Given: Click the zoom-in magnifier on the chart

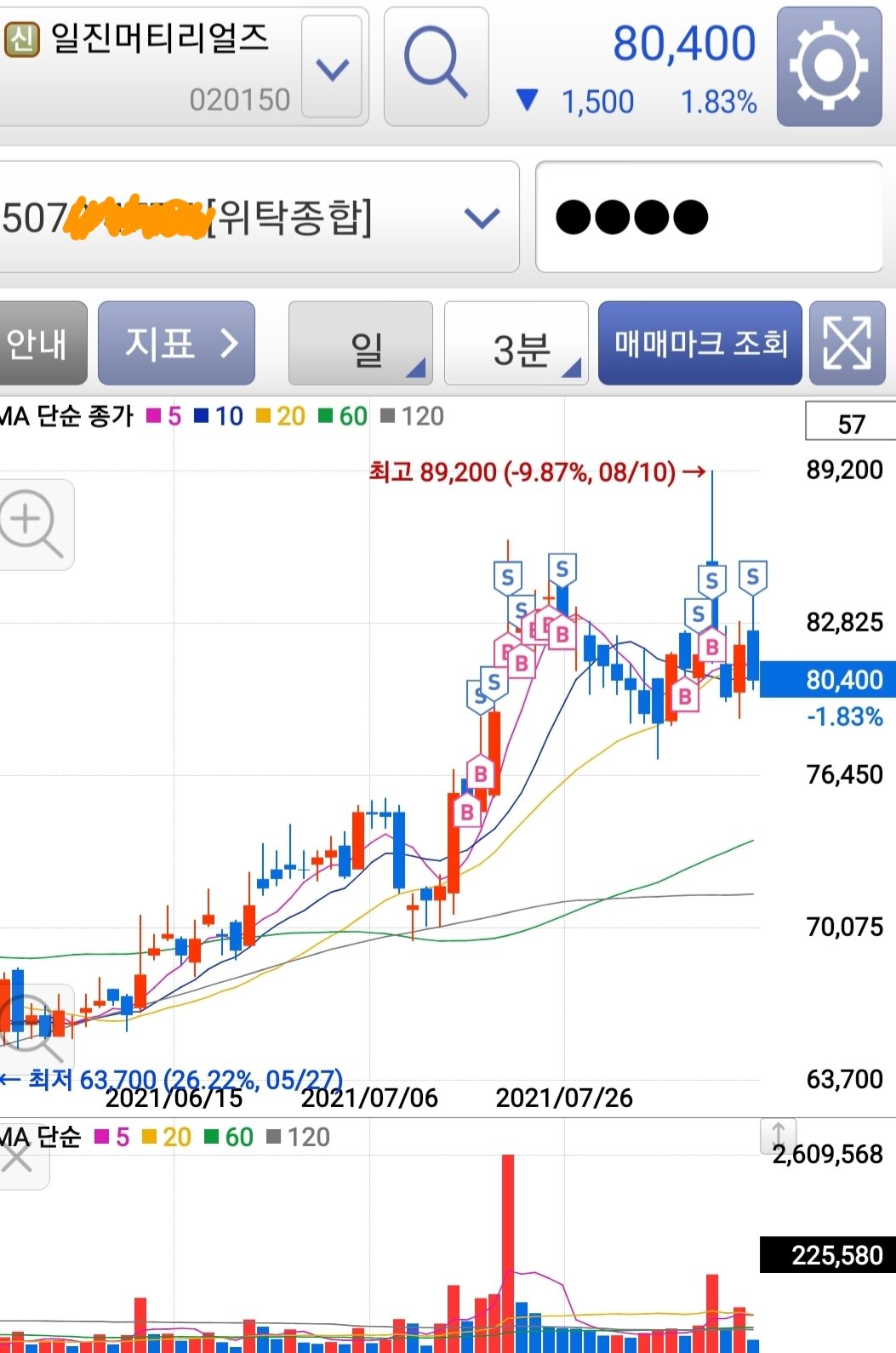Looking at the screenshot, I should point(32,524).
